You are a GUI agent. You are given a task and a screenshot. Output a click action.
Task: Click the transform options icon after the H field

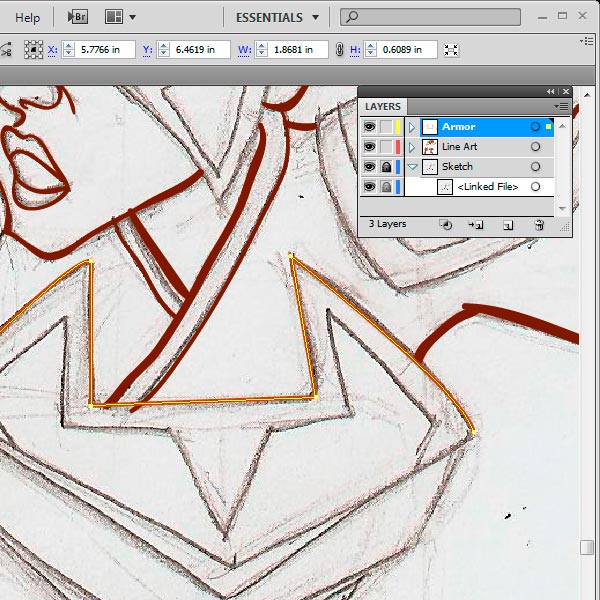452,50
